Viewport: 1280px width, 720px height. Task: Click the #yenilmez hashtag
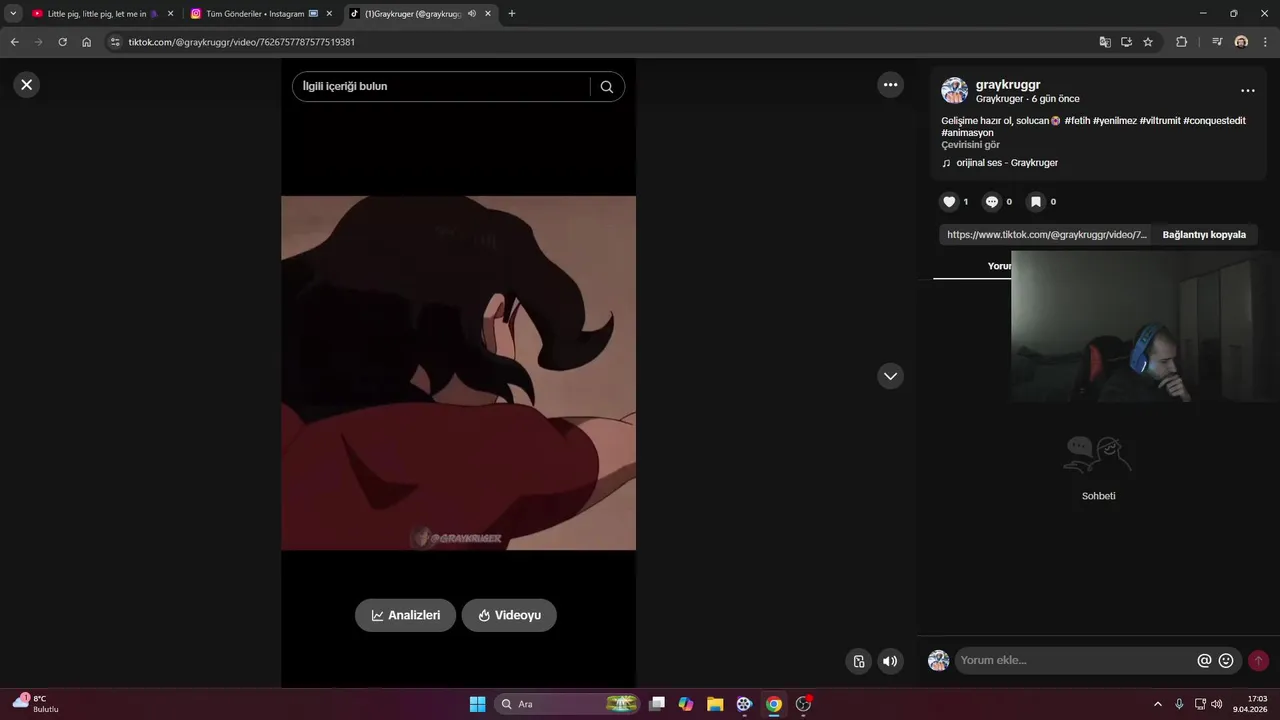point(1115,120)
